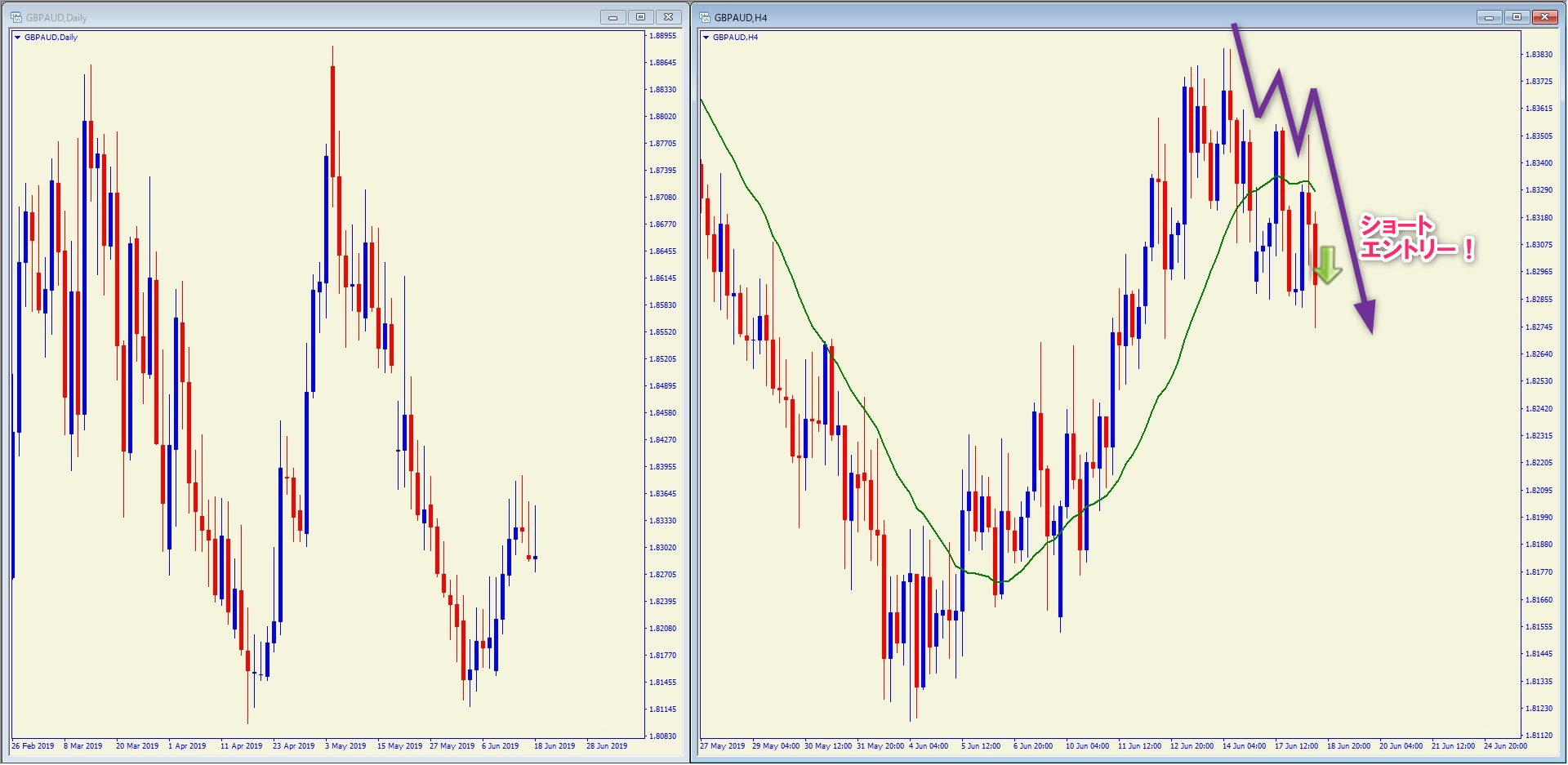
Task: Click the 1.83075 price label on the H4 chart
Action: [1539, 245]
